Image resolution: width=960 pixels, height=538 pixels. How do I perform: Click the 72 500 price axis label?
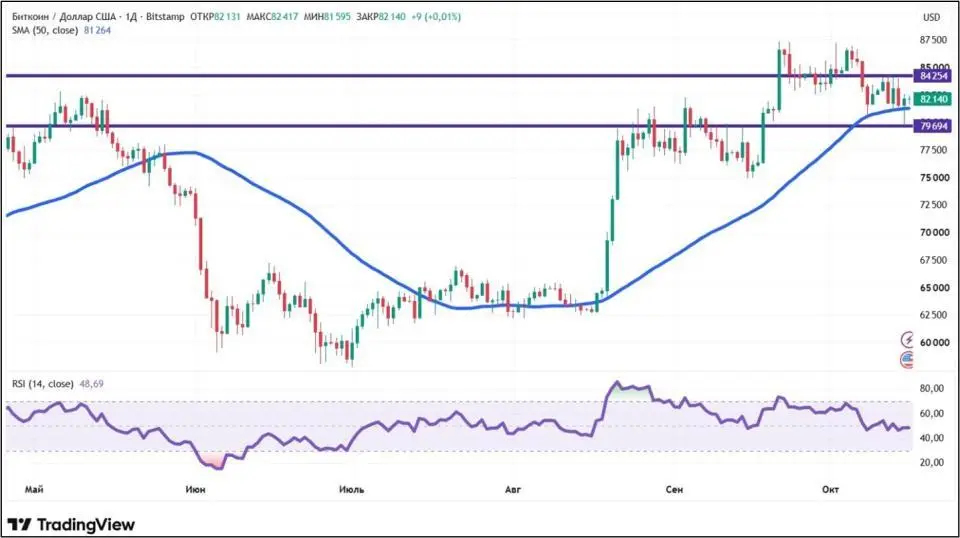tap(934, 204)
